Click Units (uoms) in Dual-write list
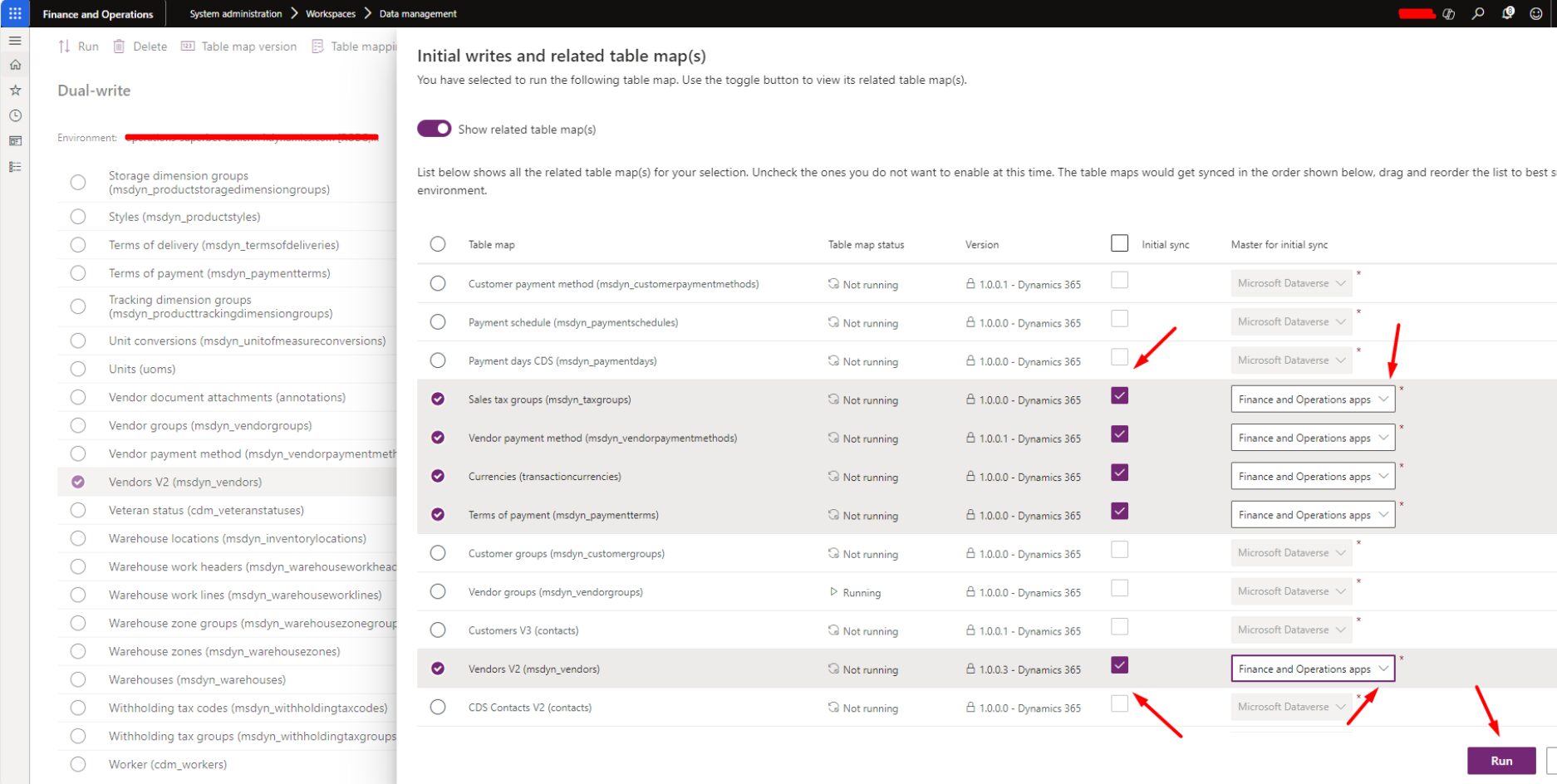The image size is (1557, 784). coord(142,369)
